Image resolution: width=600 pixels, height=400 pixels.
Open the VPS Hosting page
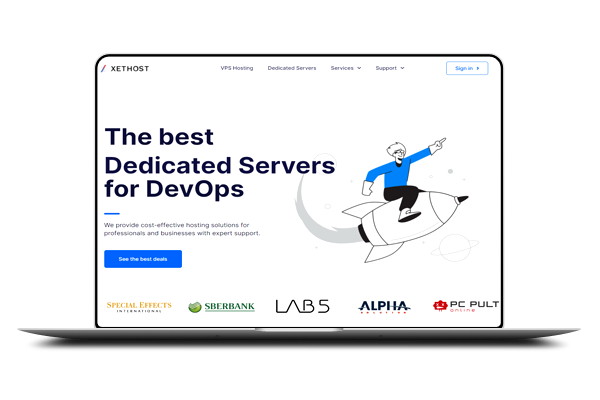click(236, 68)
